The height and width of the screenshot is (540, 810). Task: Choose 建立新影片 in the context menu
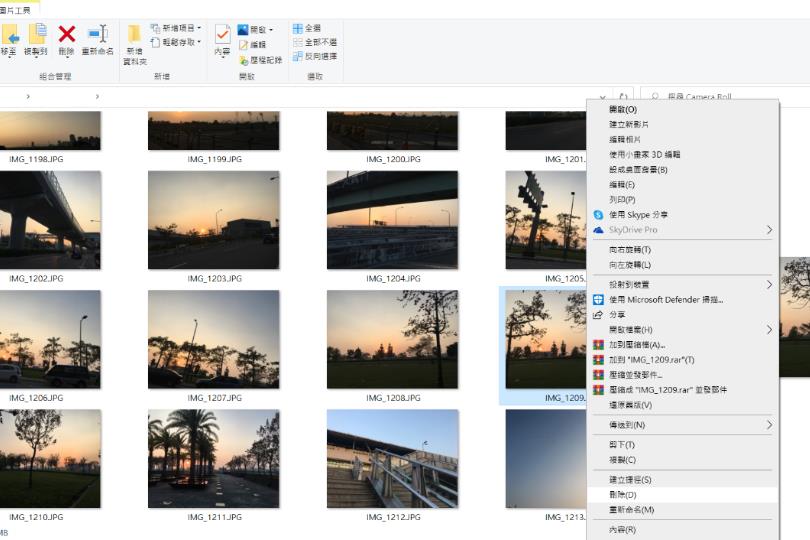(x=682, y=124)
